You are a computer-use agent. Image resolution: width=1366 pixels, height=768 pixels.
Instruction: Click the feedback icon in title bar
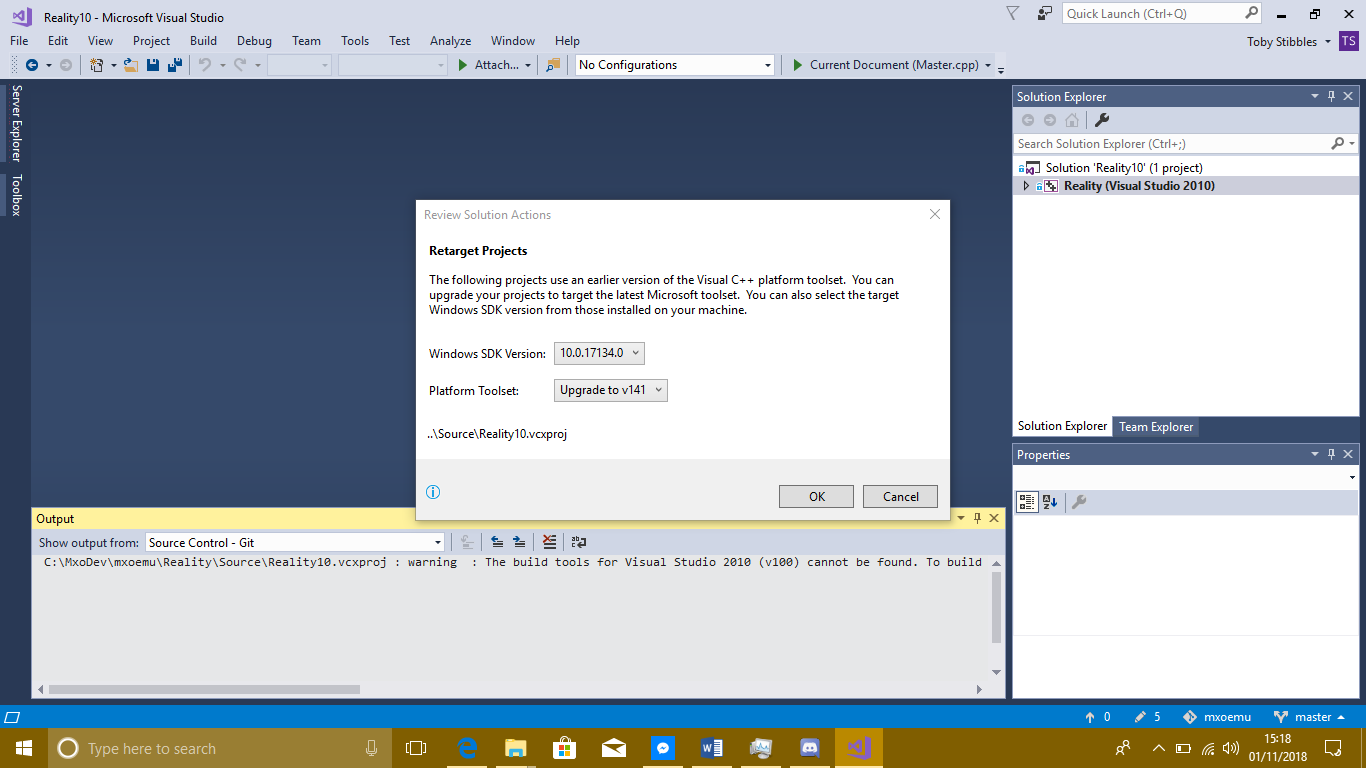pyautogui.click(x=1045, y=14)
